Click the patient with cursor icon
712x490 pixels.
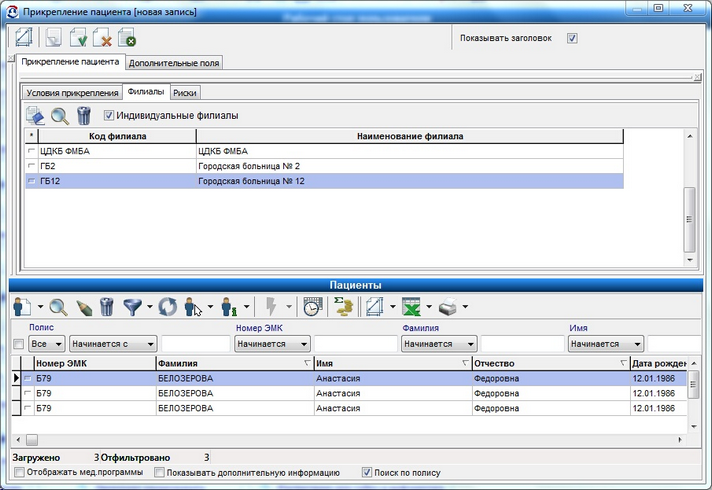pyautogui.click(x=193, y=307)
